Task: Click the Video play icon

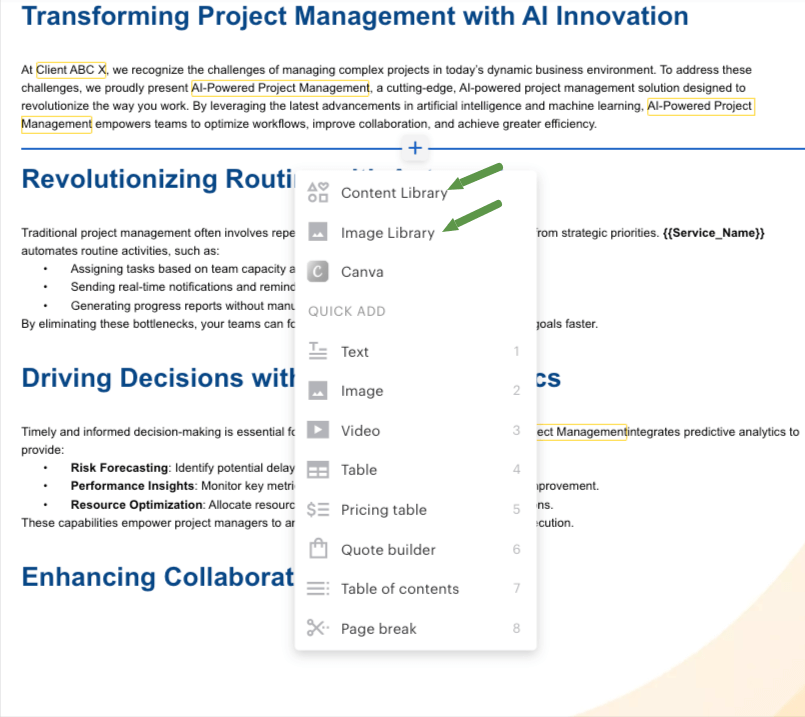Action: [x=318, y=430]
